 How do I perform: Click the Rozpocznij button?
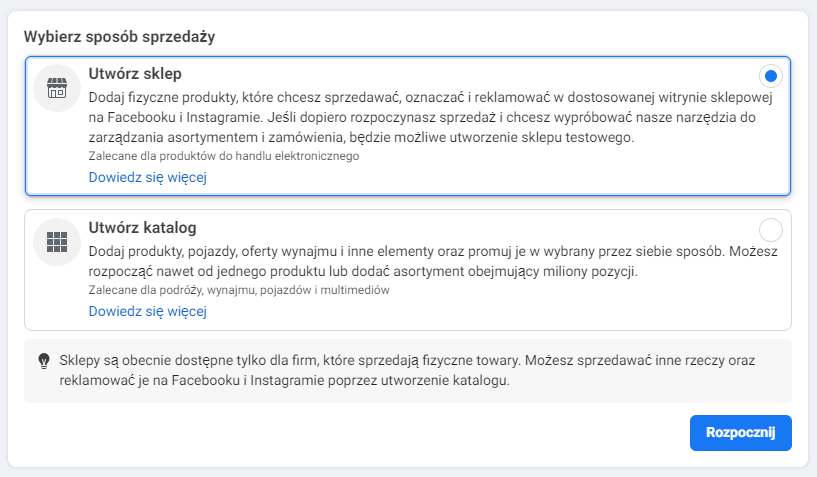coord(740,433)
